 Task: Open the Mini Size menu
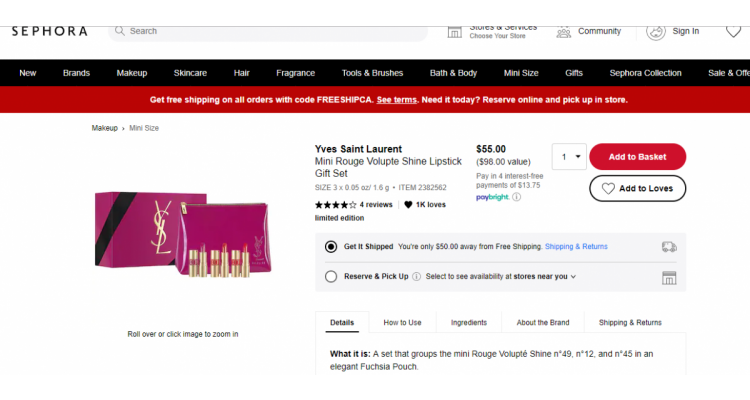[x=521, y=73]
